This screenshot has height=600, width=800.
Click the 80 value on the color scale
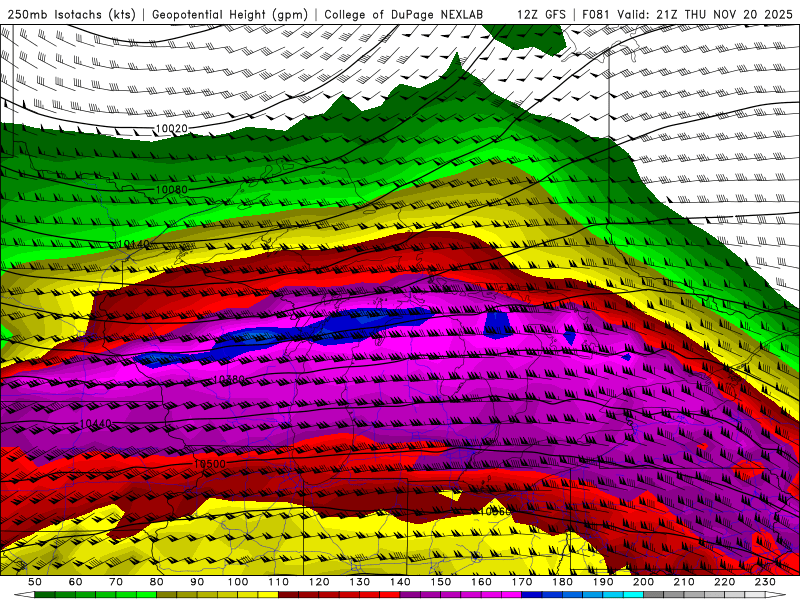(157, 582)
